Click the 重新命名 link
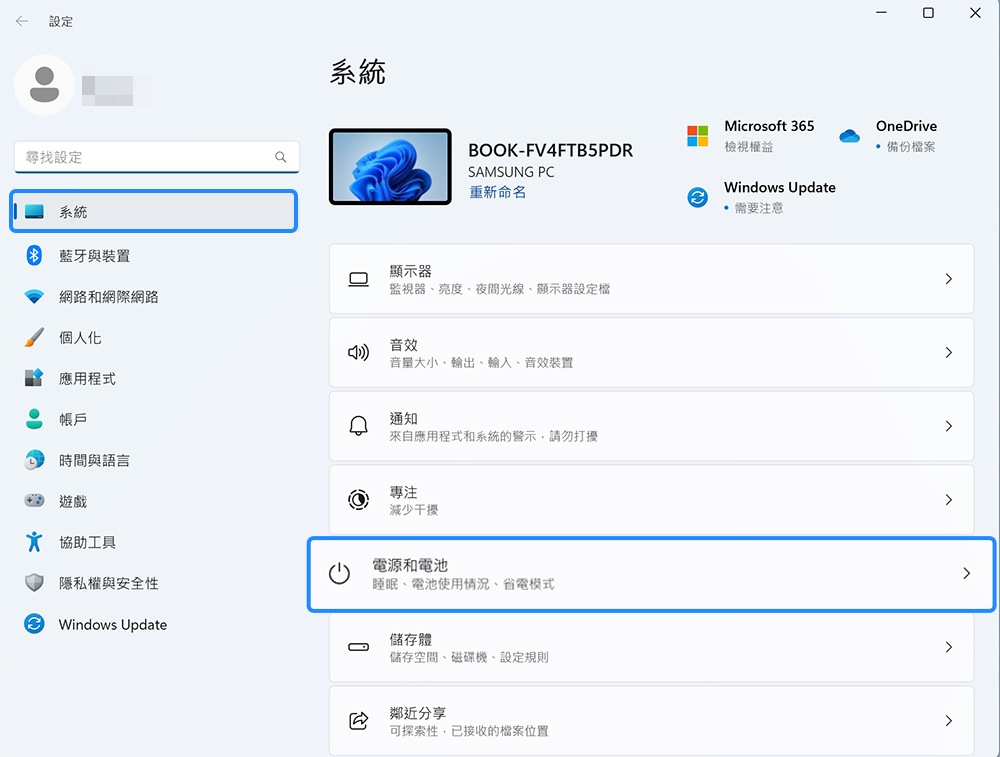This screenshot has width=1000, height=757. coord(497,192)
